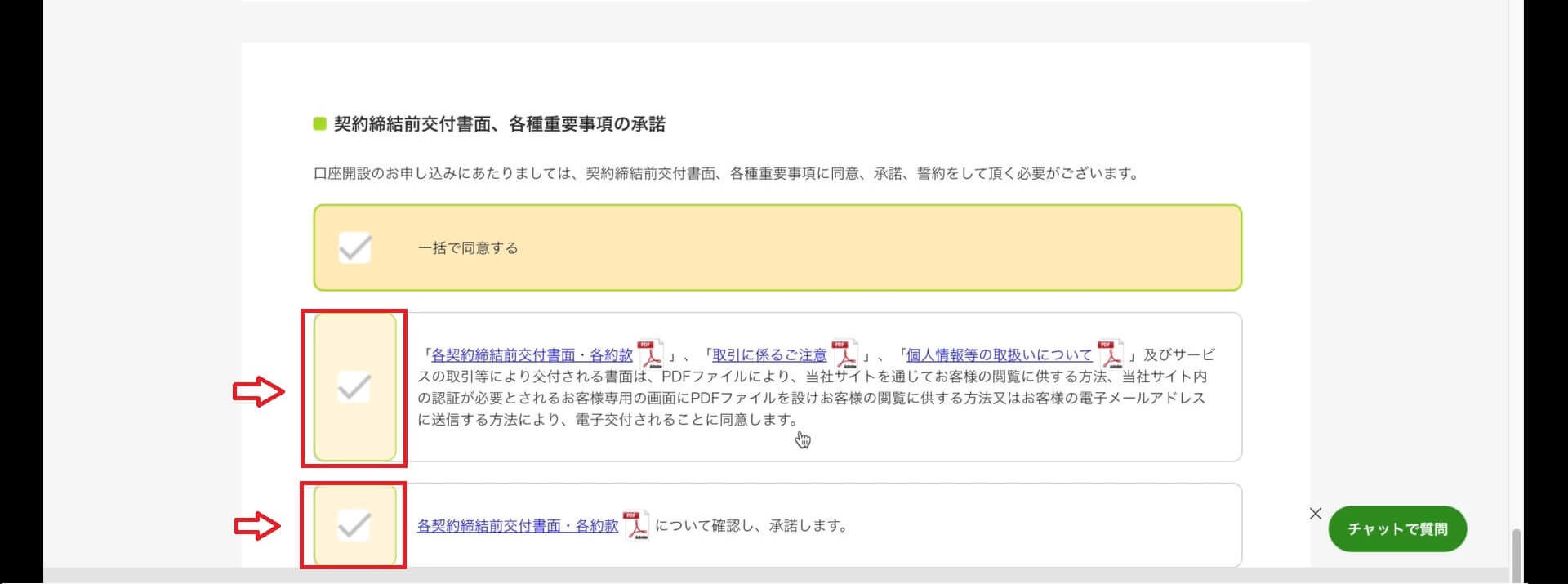Click the 契約締結前交付書面、各種重要事項の承諾 heading

click(499, 124)
